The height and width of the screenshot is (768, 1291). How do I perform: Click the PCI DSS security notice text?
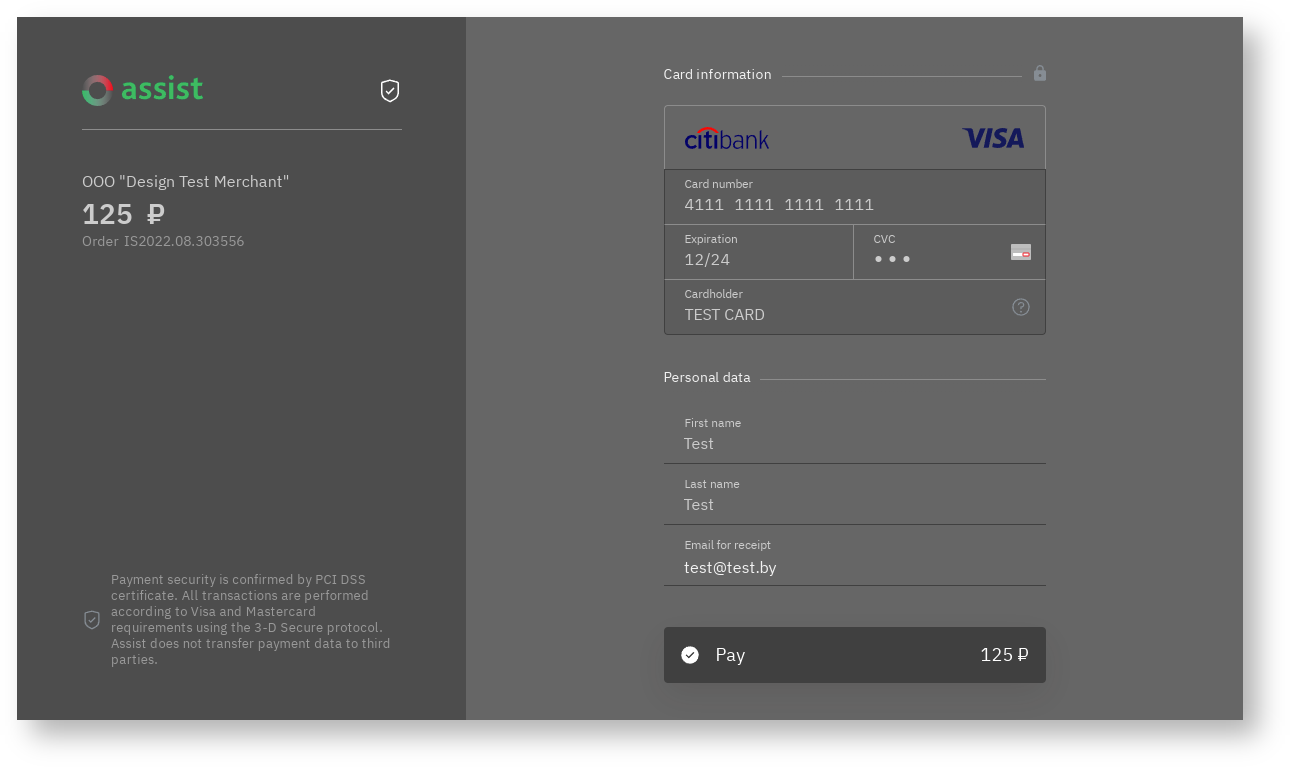pyautogui.click(x=250, y=620)
